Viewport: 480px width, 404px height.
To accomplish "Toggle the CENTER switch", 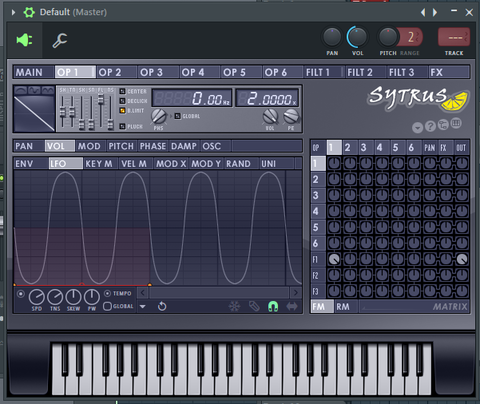I will point(122,91).
